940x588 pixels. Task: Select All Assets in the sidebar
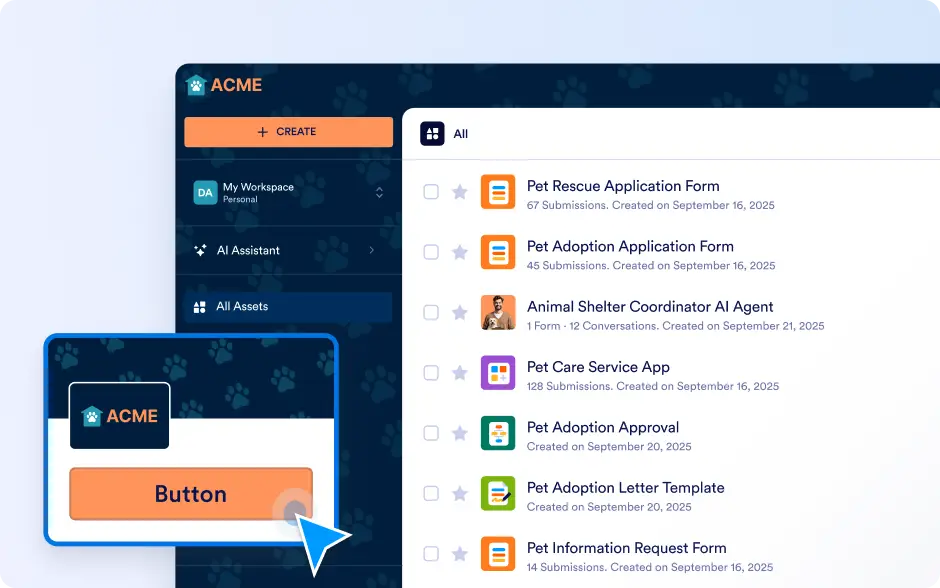242,307
